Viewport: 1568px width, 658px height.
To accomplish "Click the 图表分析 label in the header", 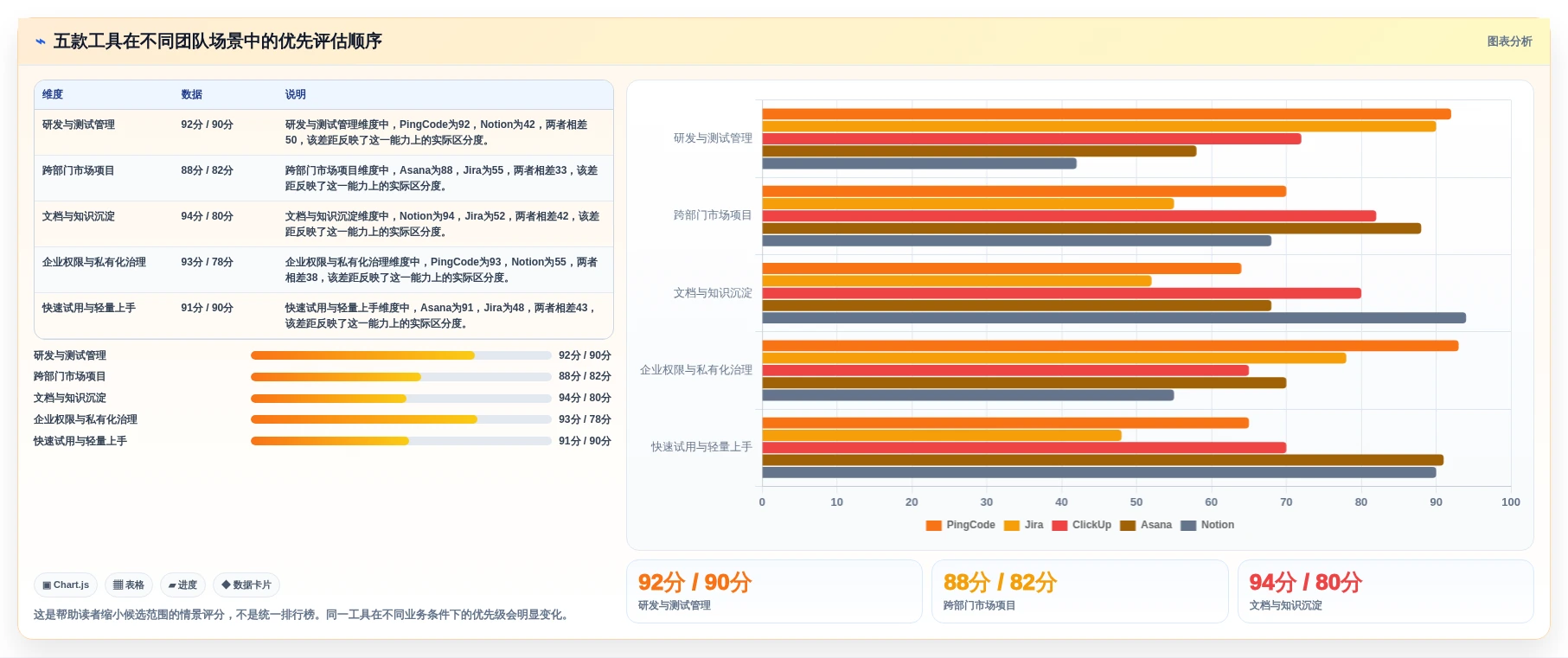I will [1509, 42].
